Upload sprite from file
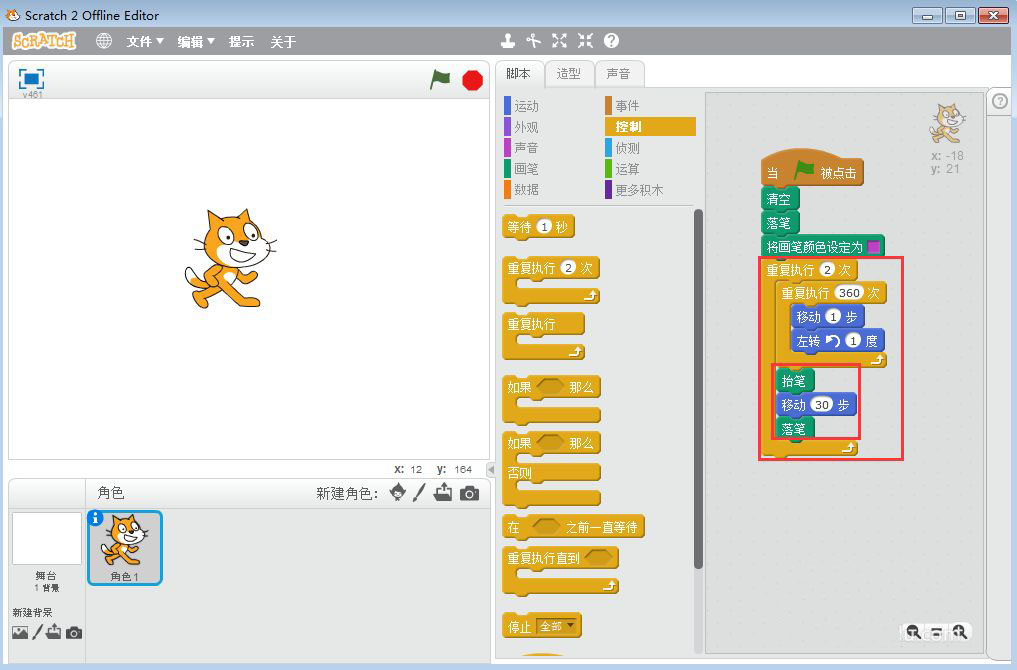Screen dimensions: 1017x670 pyautogui.click(x=443, y=492)
